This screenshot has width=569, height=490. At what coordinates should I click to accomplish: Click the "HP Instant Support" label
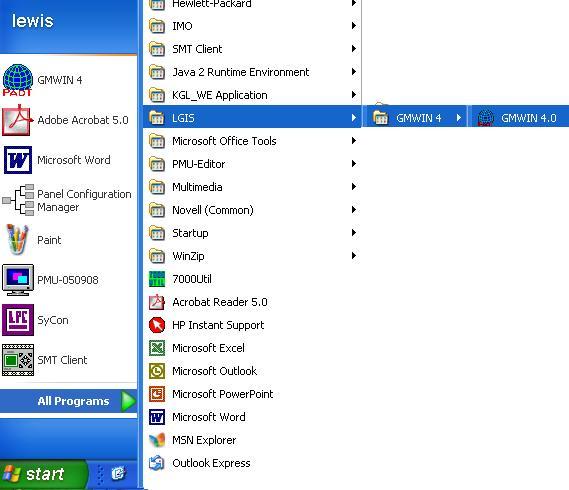point(218,325)
